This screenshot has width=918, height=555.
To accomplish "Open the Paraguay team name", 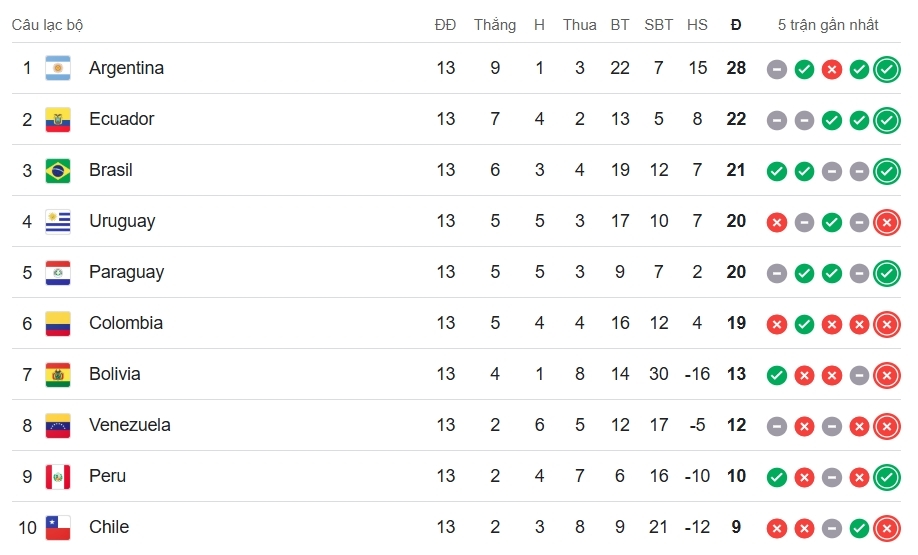I will (126, 272).
